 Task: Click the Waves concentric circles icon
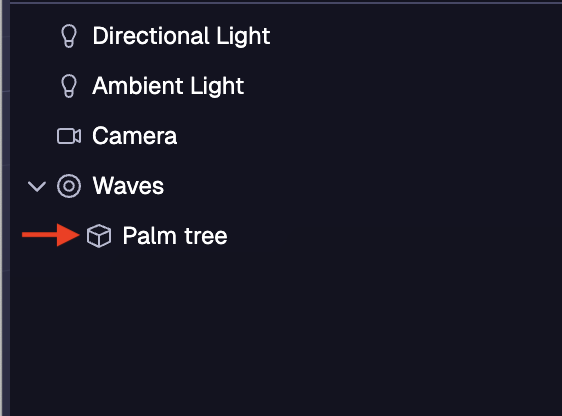click(x=69, y=186)
